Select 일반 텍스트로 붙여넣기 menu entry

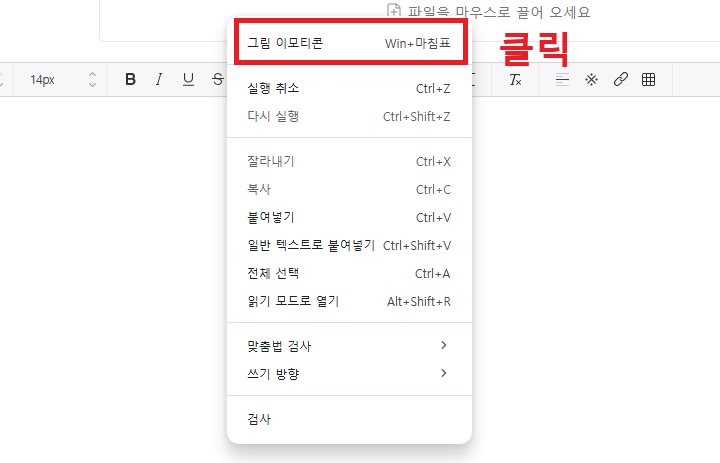click(349, 245)
